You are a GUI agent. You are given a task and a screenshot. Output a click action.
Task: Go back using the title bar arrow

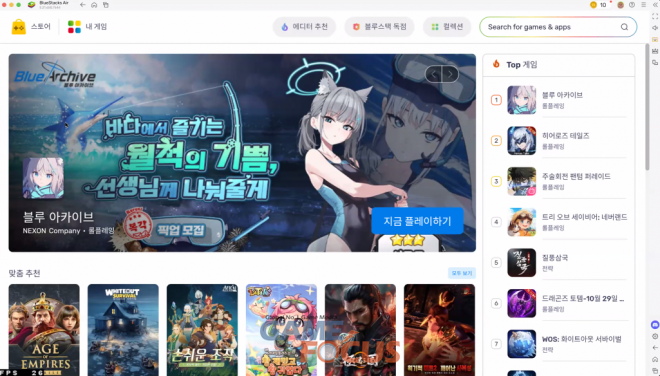click(x=82, y=5)
